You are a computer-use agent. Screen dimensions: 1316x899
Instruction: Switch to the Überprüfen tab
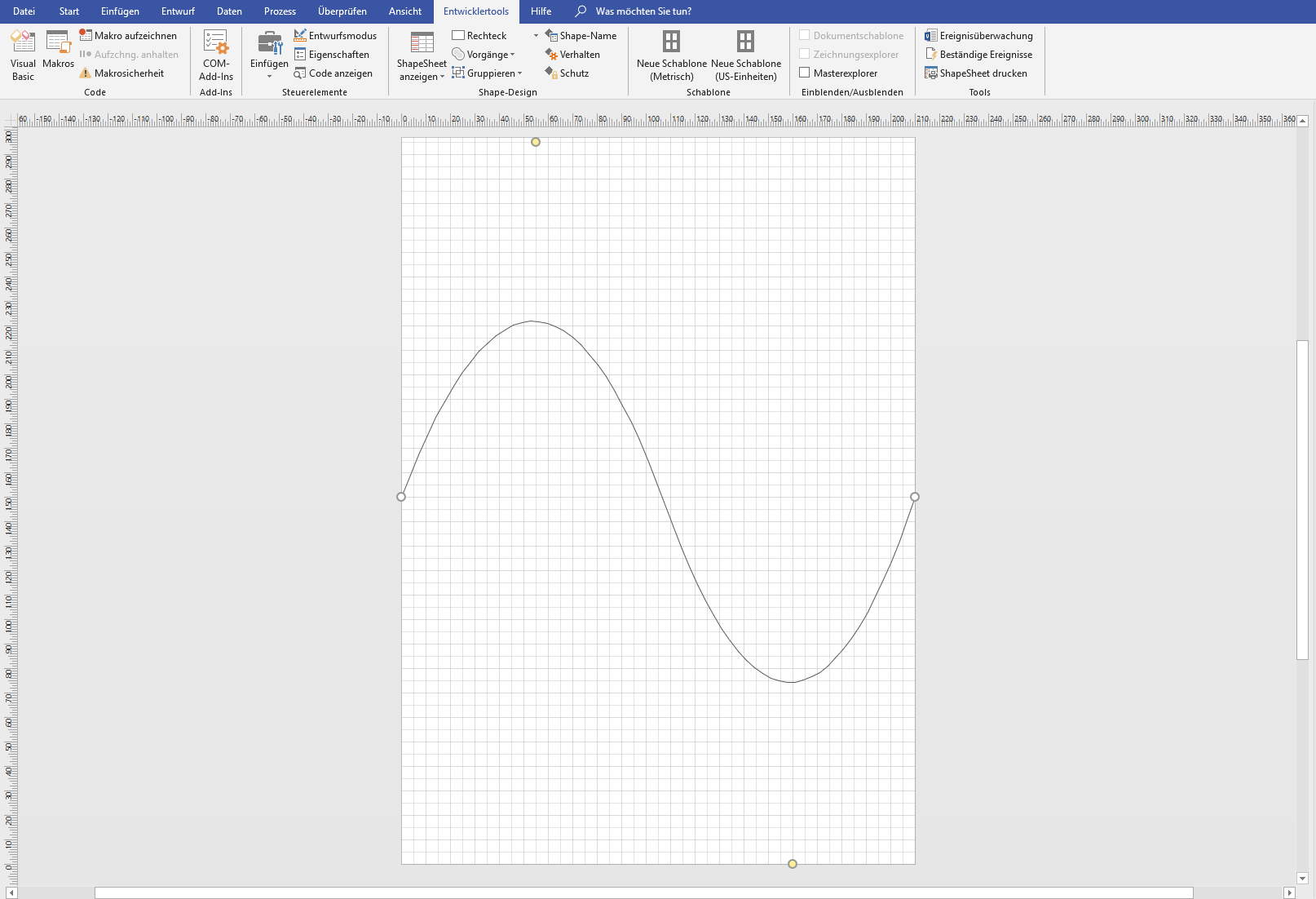coord(342,11)
